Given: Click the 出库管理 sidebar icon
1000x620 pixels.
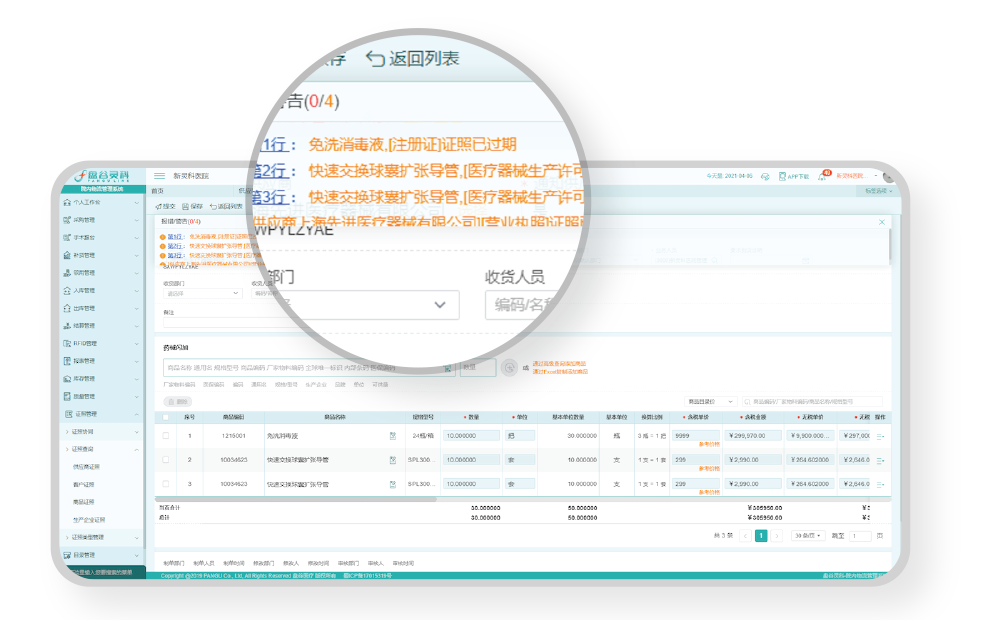Looking at the screenshot, I should pyautogui.click(x=67, y=308).
